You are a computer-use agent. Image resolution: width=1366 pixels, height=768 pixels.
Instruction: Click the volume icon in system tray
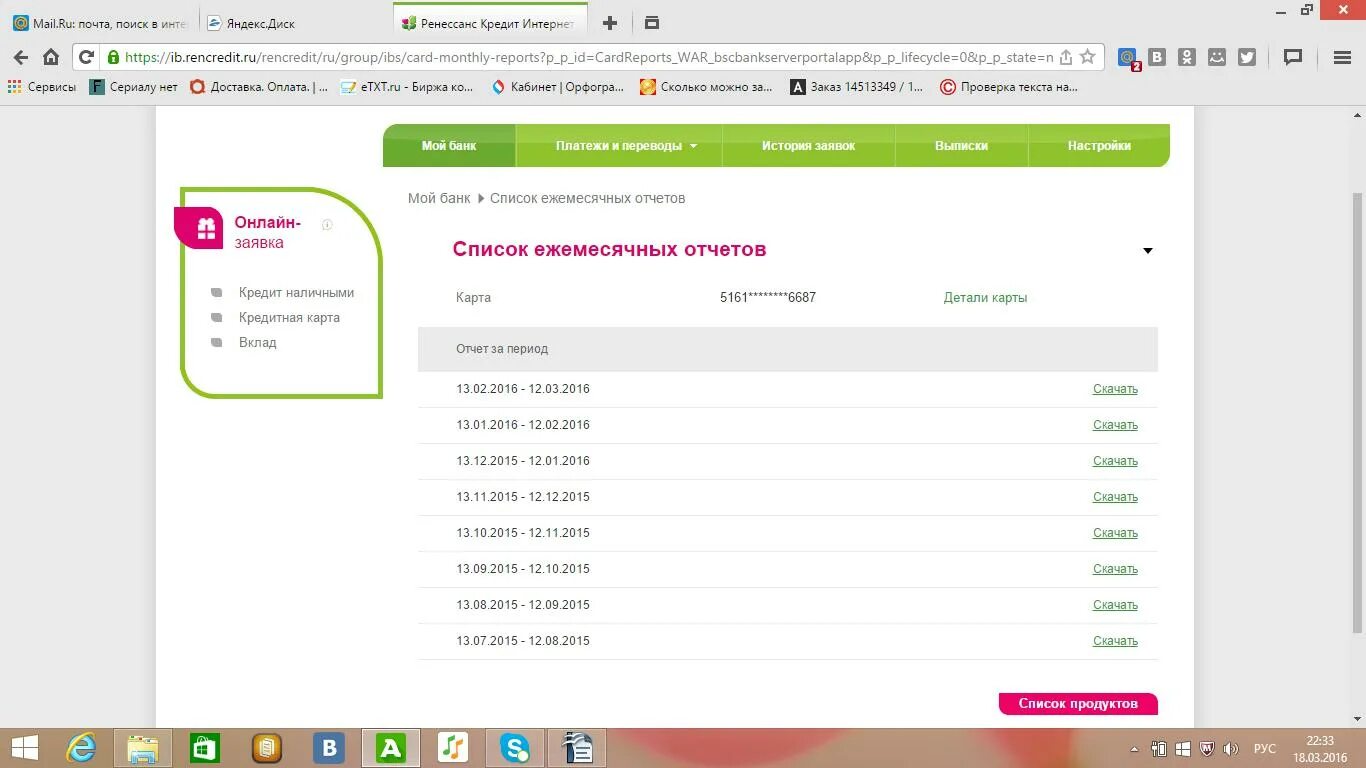pos(1230,748)
